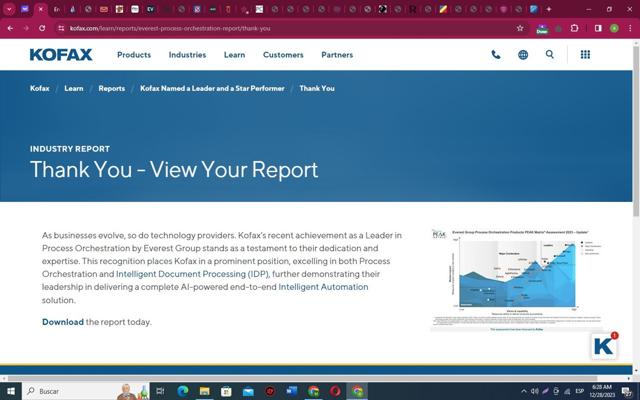Open the Industries menu
Viewport: 640px width, 400px height.
pyautogui.click(x=187, y=55)
